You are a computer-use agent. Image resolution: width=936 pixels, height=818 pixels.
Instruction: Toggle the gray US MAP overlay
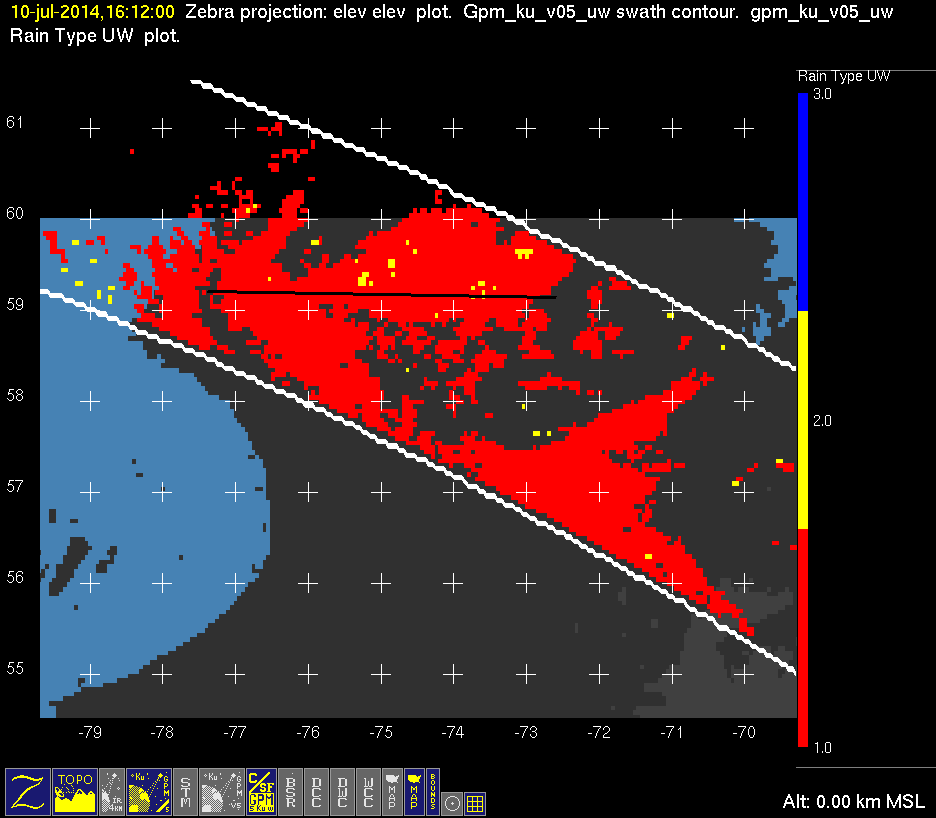tap(391, 791)
